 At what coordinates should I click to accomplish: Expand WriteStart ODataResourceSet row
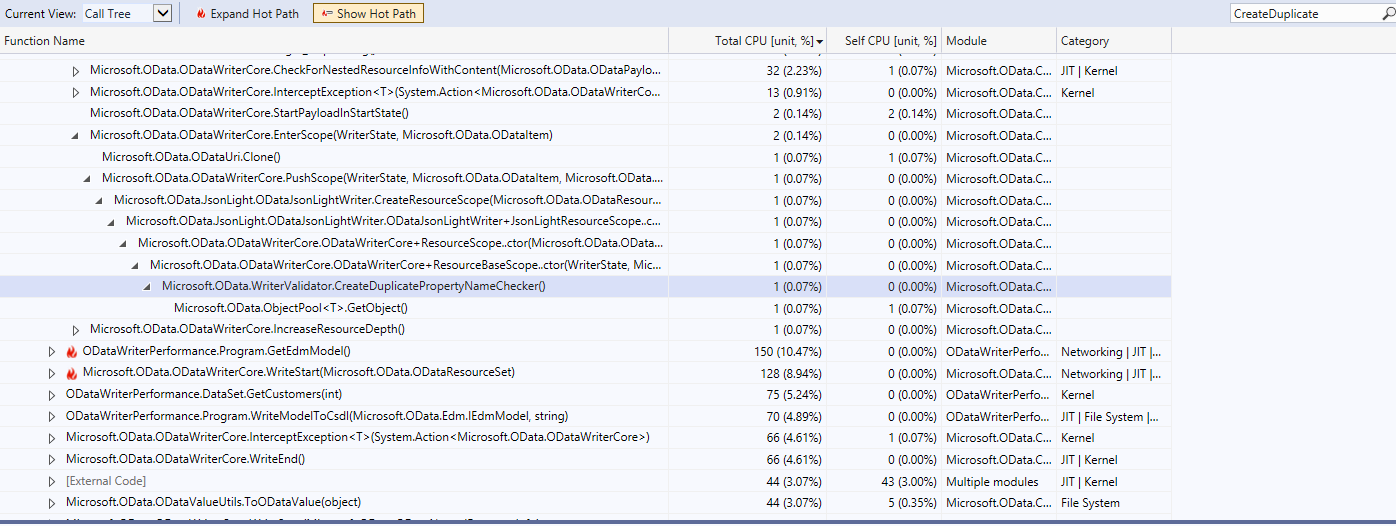pyautogui.click(x=52, y=373)
